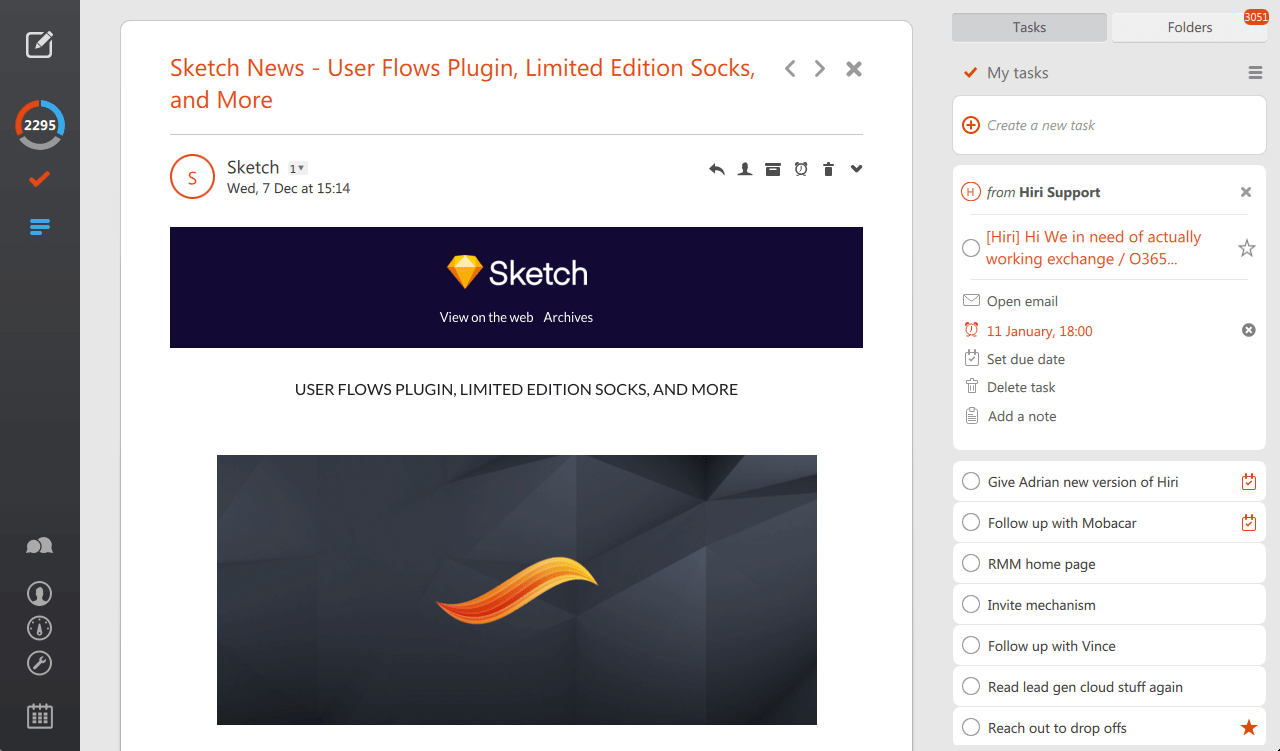1280x751 pixels.
Task: Open due date icon for Mobacar task
Action: (1248, 523)
